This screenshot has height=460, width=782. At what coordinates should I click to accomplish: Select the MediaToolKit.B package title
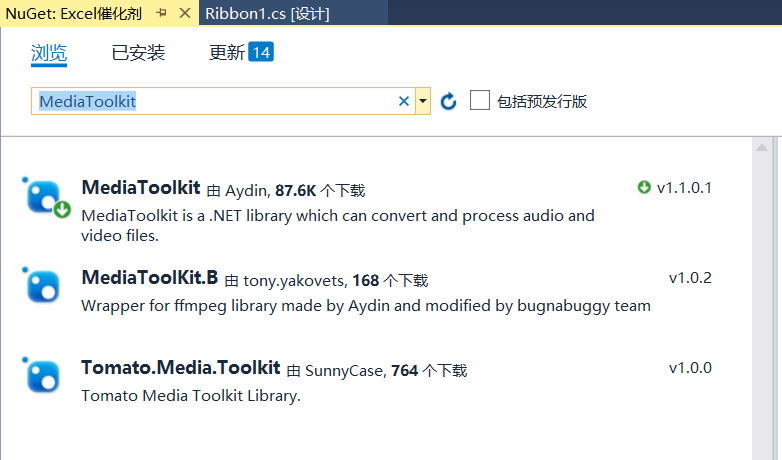[150, 278]
